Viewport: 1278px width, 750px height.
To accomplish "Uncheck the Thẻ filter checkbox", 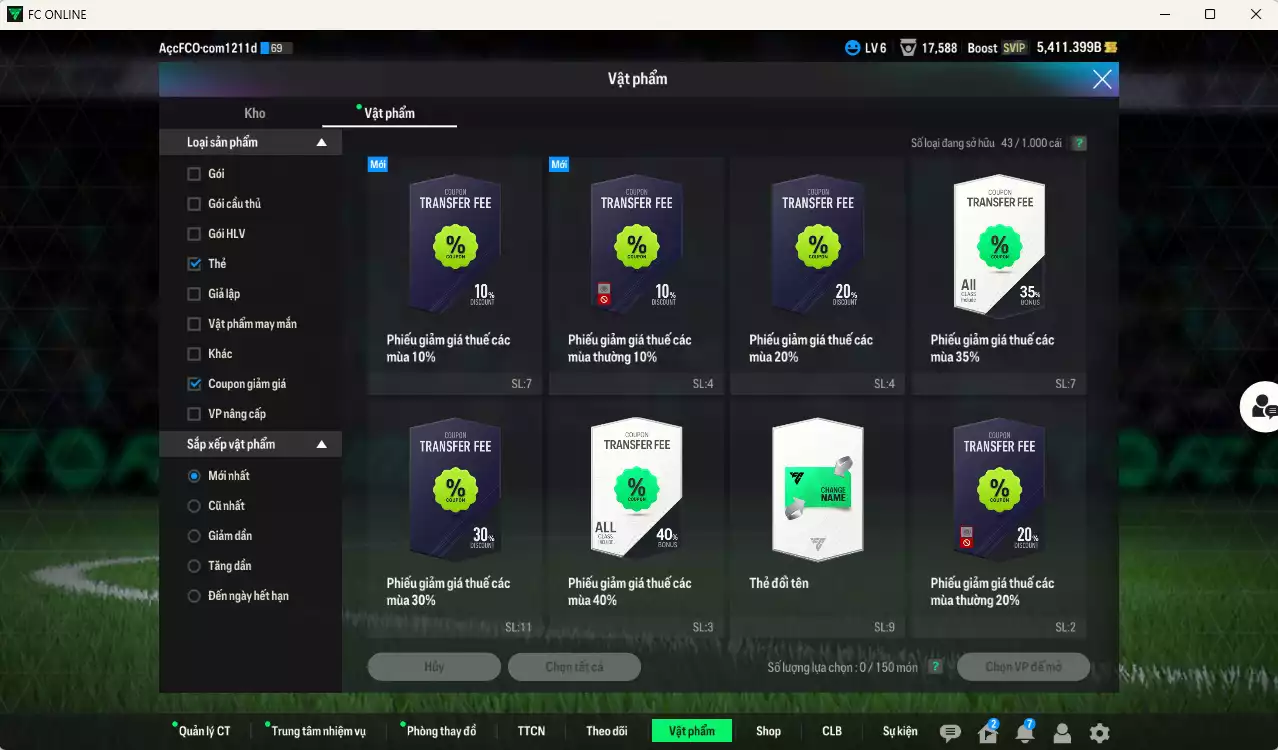I will 194,264.
